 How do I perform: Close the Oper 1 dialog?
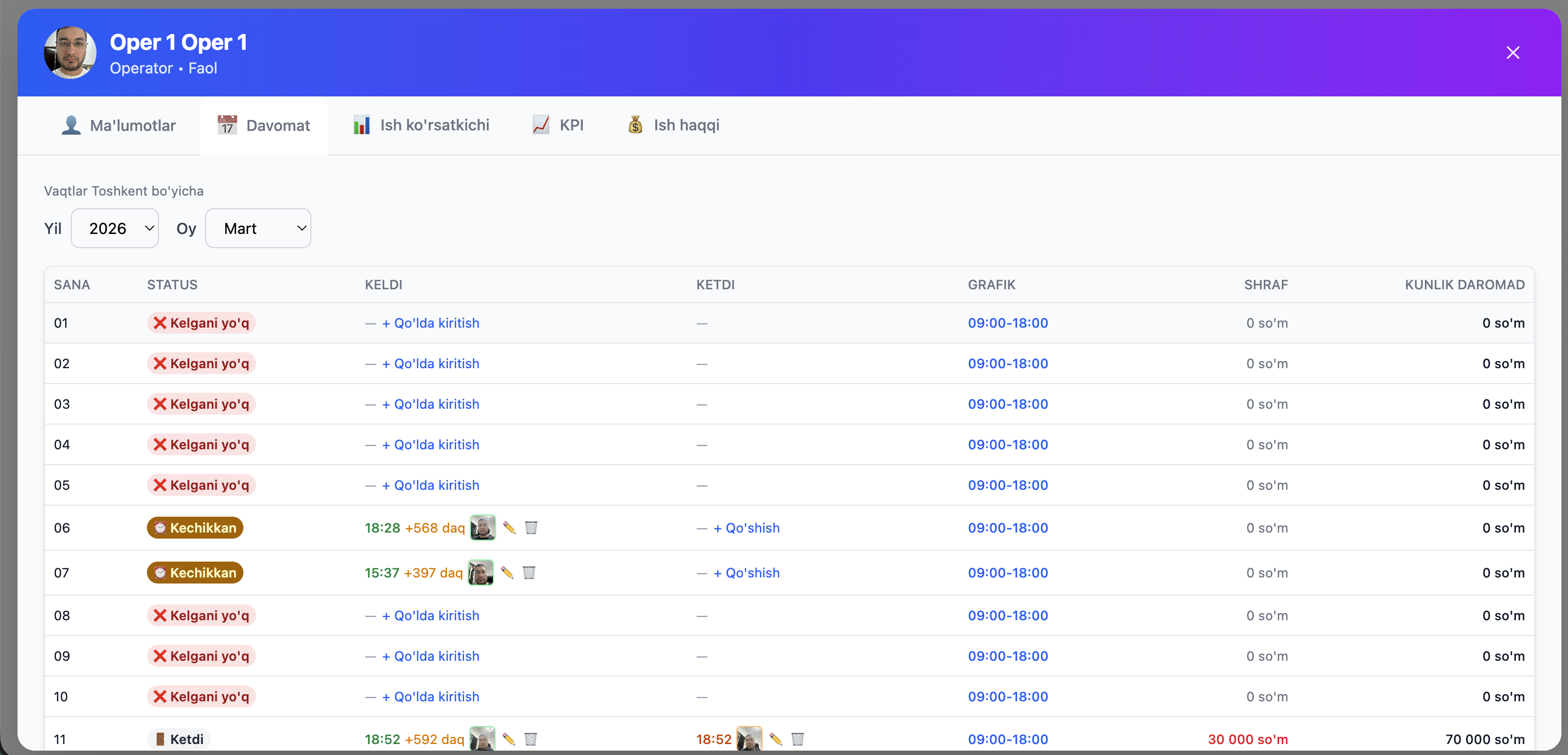1512,53
